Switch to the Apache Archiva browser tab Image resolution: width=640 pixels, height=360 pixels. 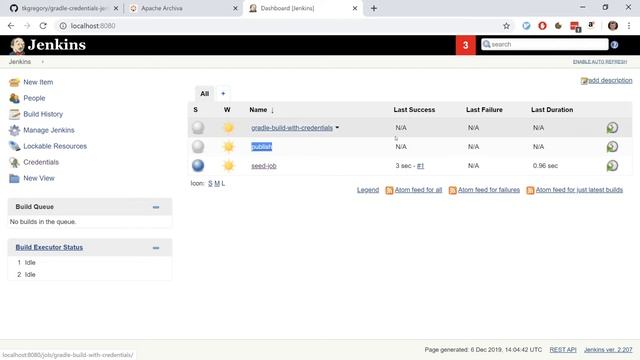pos(184,8)
